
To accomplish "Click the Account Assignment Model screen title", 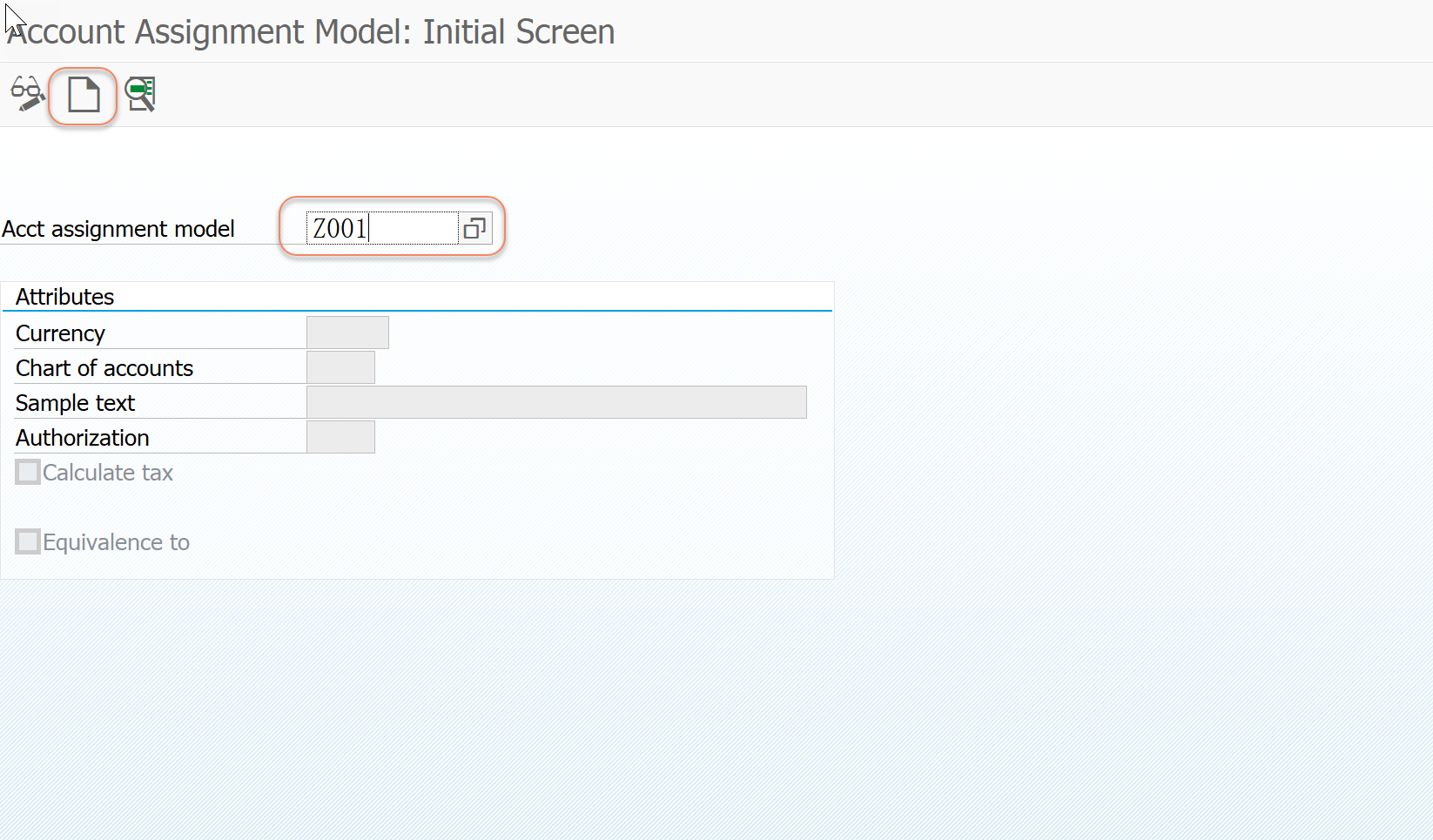I will [x=311, y=32].
